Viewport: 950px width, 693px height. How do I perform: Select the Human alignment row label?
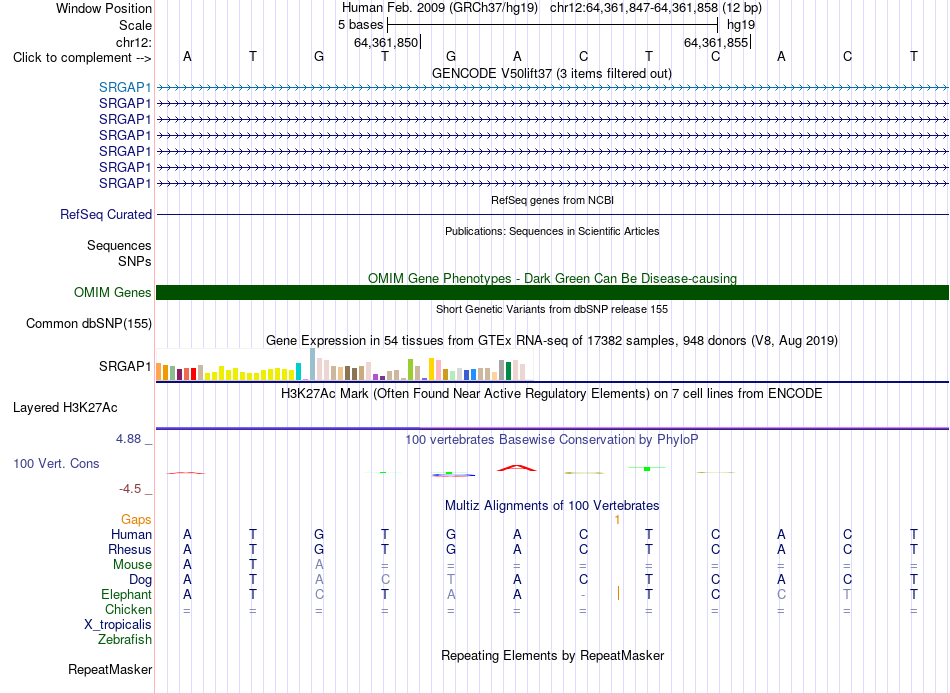[x=131, y=534]
